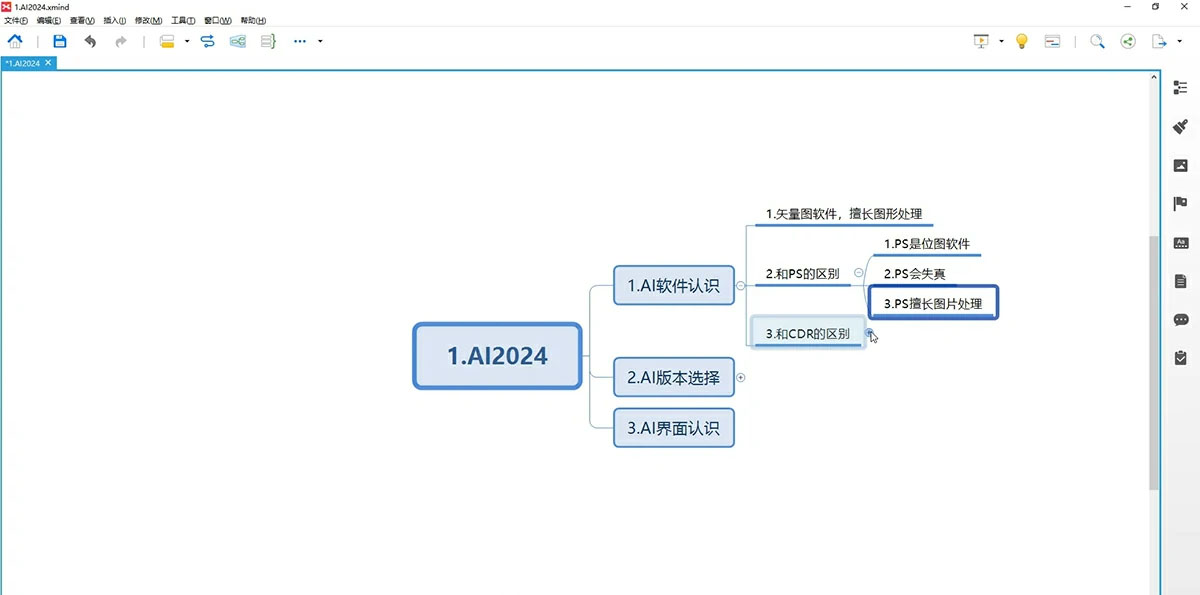
Task: Export the mind map file
Action: click(x=1159, y=41)
